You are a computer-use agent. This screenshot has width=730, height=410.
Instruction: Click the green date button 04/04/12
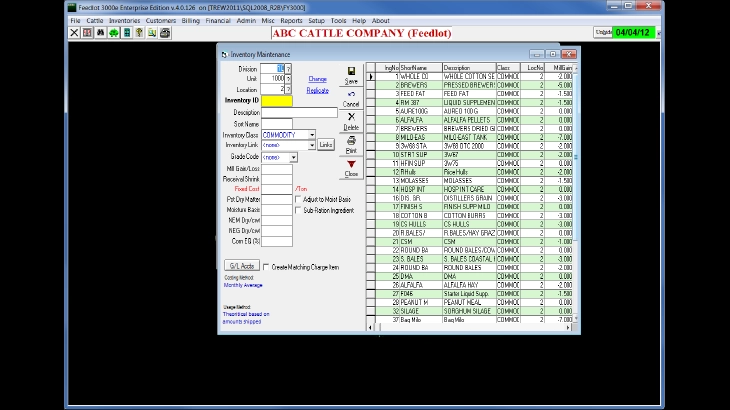(632, 33)
